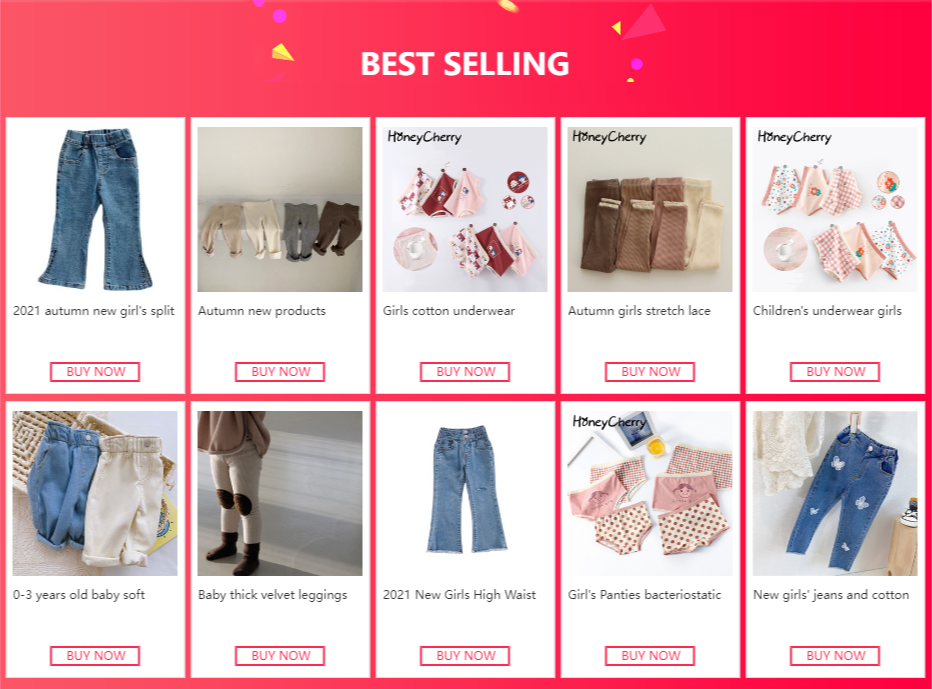Open the blue and cream baby pants photo
Screen dimensions: 932x689
click(95, 493)
